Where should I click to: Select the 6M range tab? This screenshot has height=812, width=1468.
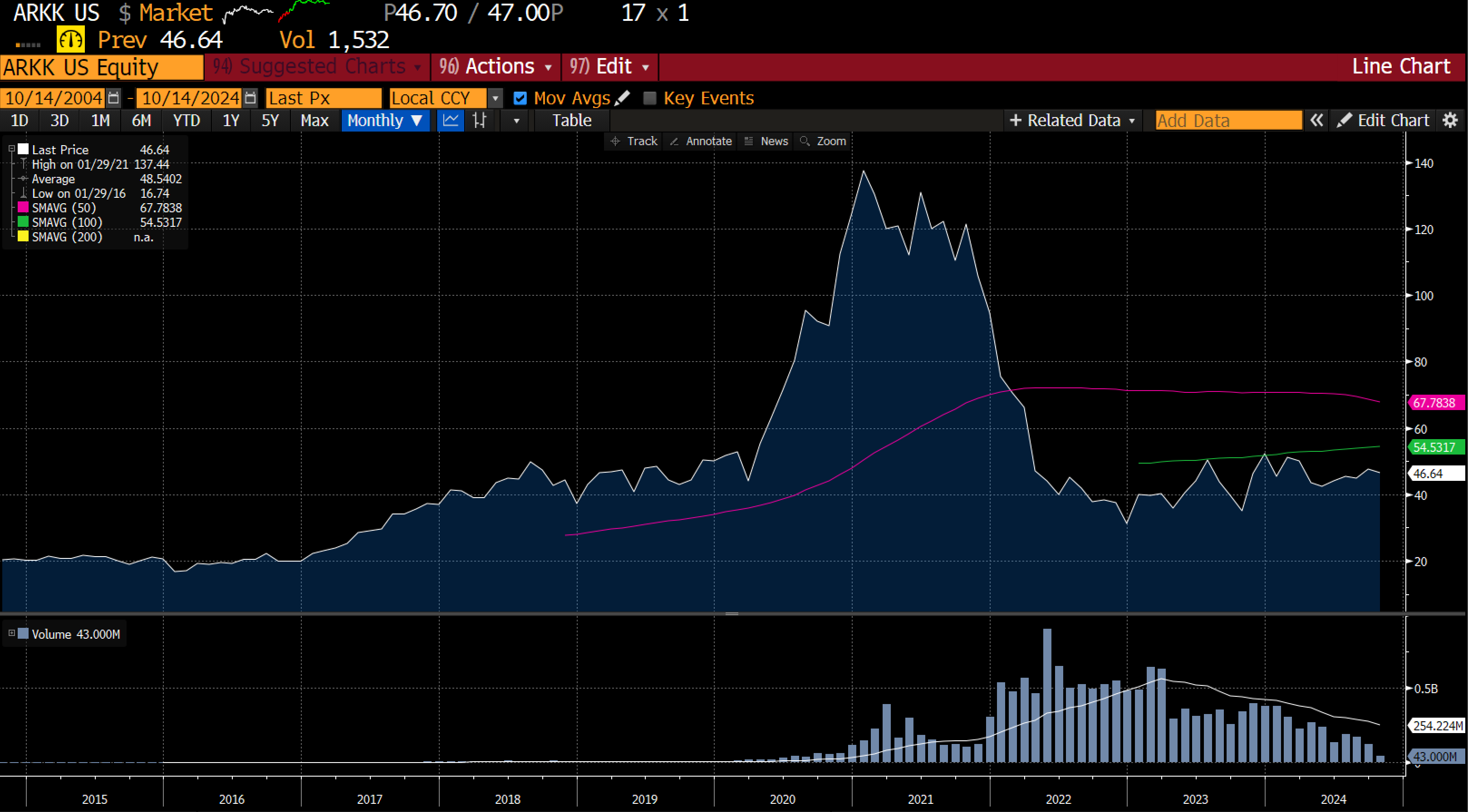click(141, 120)
